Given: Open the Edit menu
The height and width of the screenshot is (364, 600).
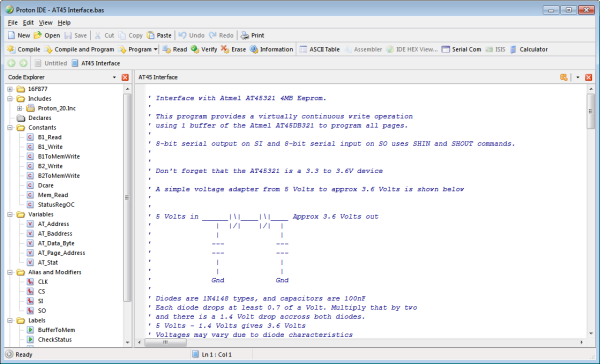Looking at the screenshot, I should pos(28,23).
